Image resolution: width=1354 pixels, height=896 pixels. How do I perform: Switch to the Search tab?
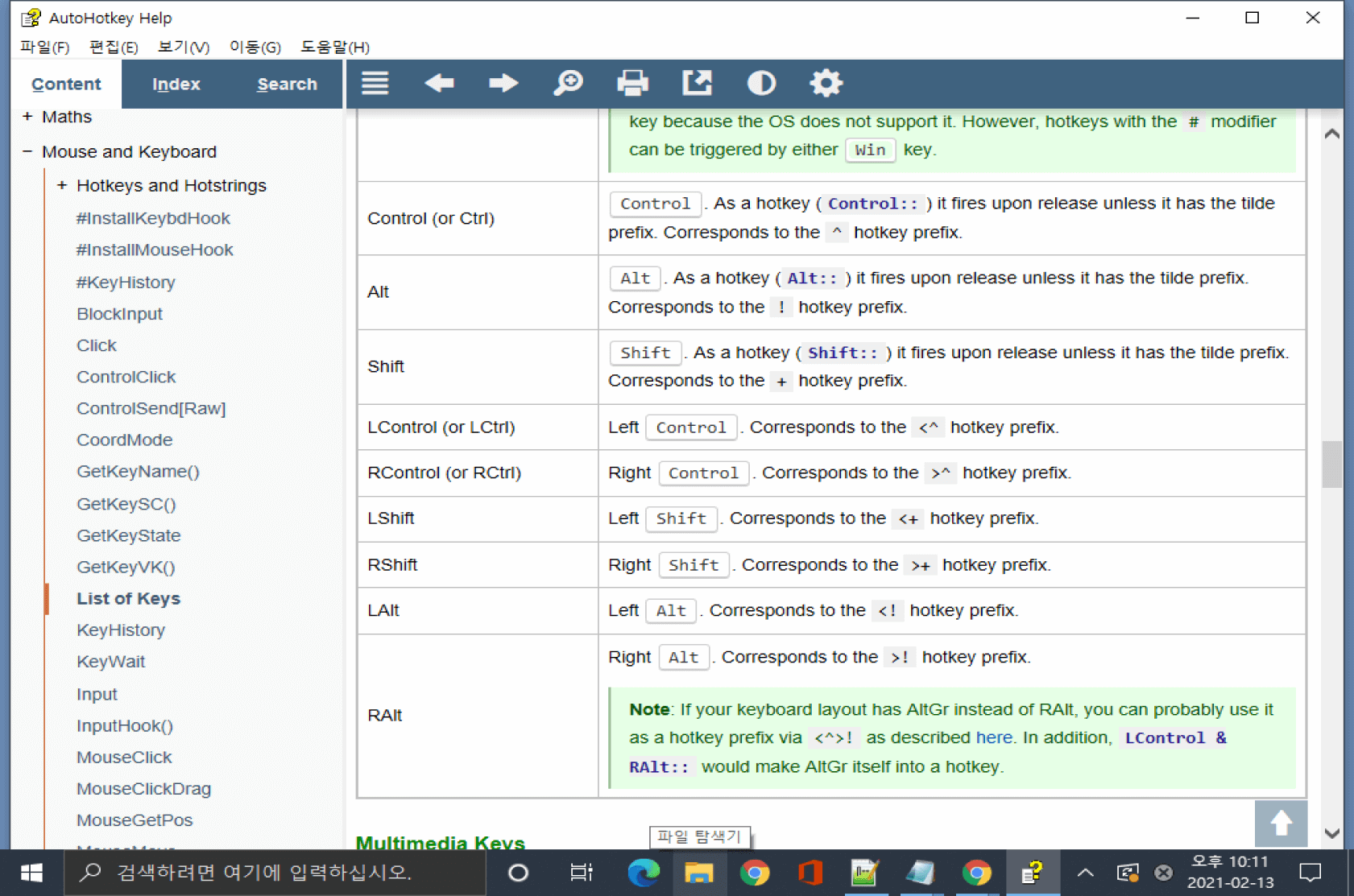[286, 84]
